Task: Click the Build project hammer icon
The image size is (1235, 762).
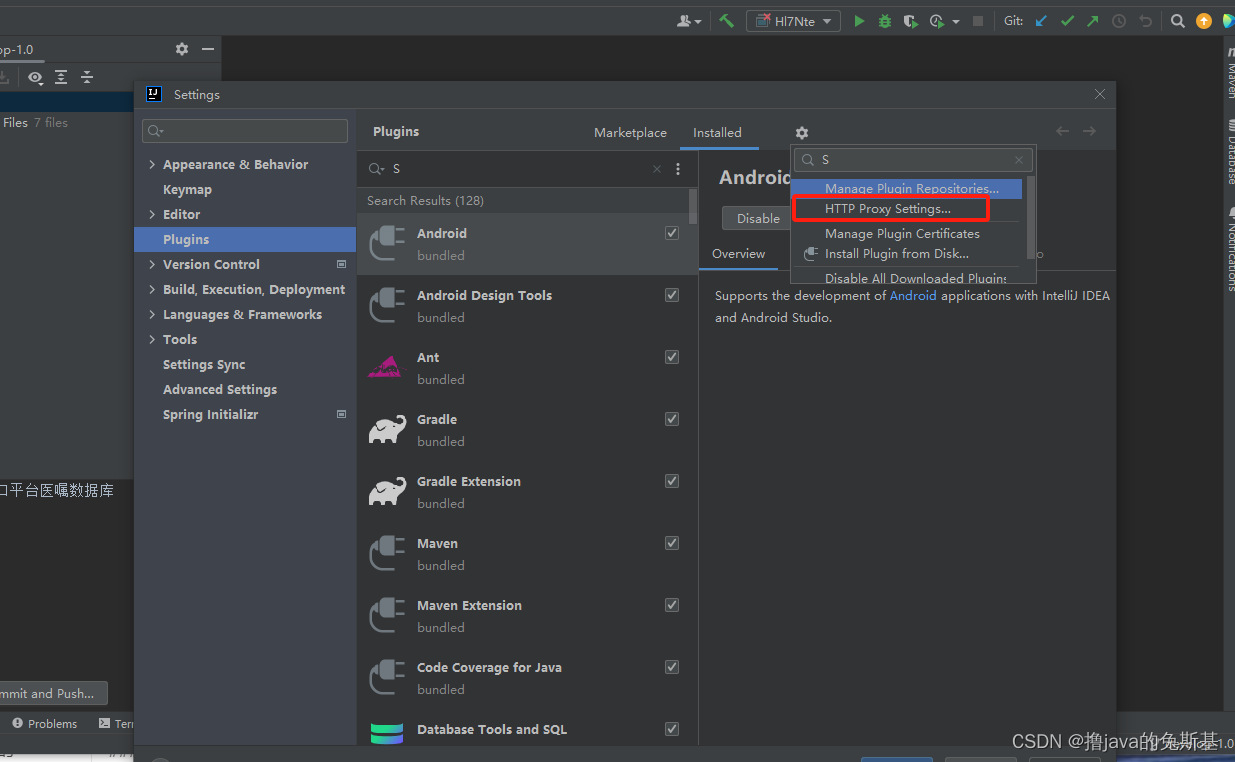Action: tap(727, 21)
